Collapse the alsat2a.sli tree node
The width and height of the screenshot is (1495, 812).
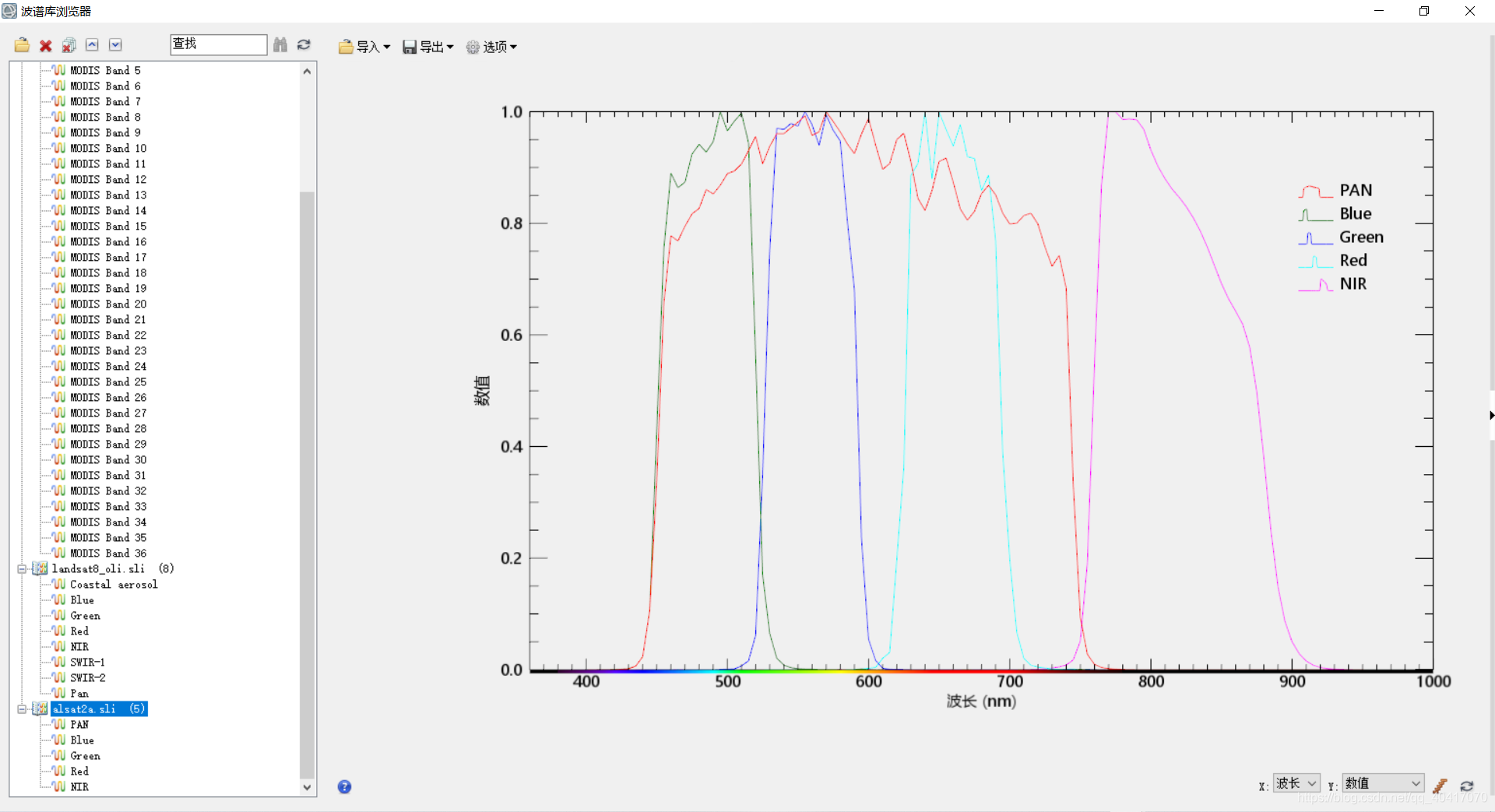22,709
